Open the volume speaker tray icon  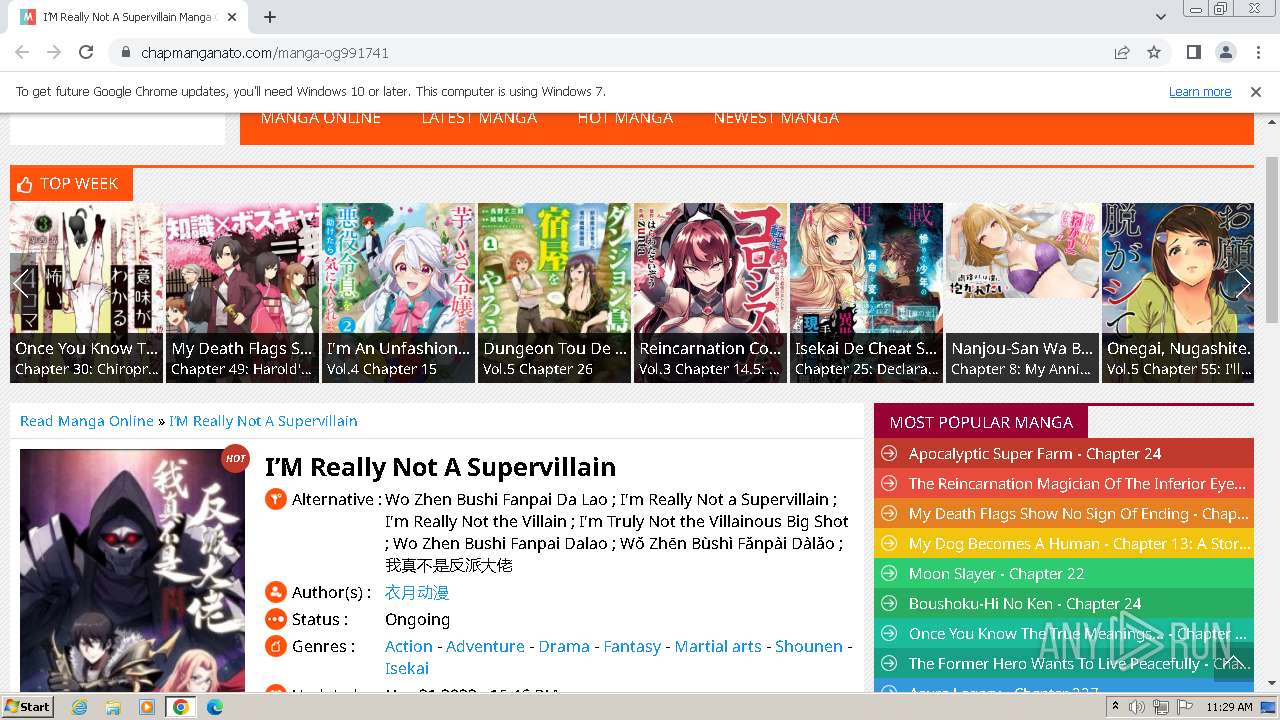tap(1137, 707)
